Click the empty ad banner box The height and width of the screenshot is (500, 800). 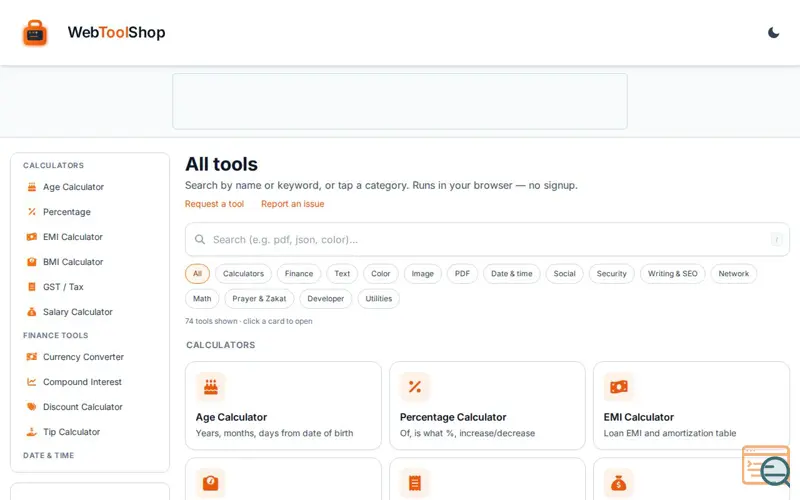pyautogui.click(x=400, y=101)
